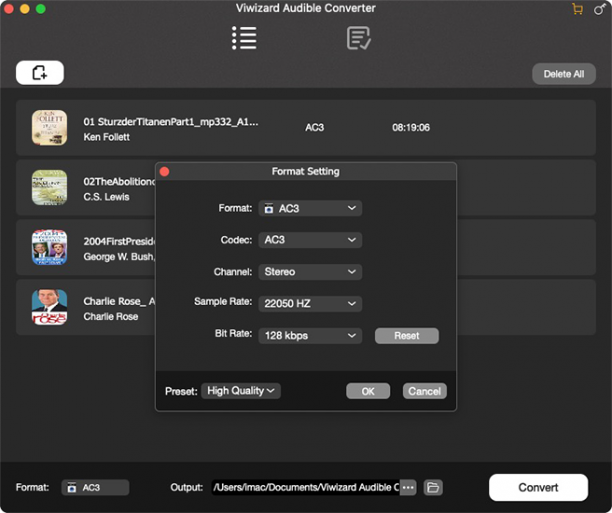Open the bottom Format AC3 selector
This screenshot has width=612, height=513.
[95, 488]
